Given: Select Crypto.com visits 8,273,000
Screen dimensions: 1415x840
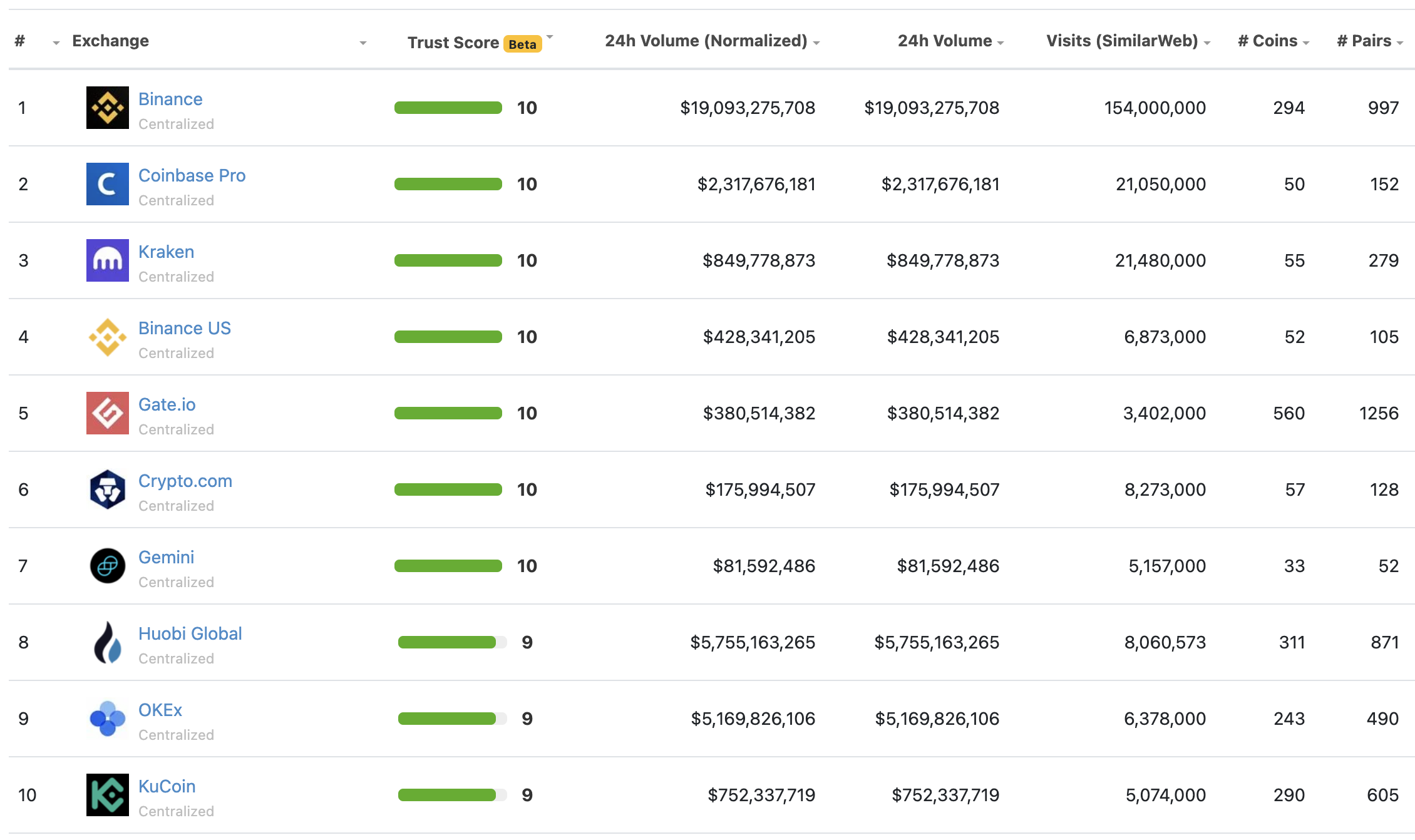Looking at the screenshot, I should [1165, 489].
